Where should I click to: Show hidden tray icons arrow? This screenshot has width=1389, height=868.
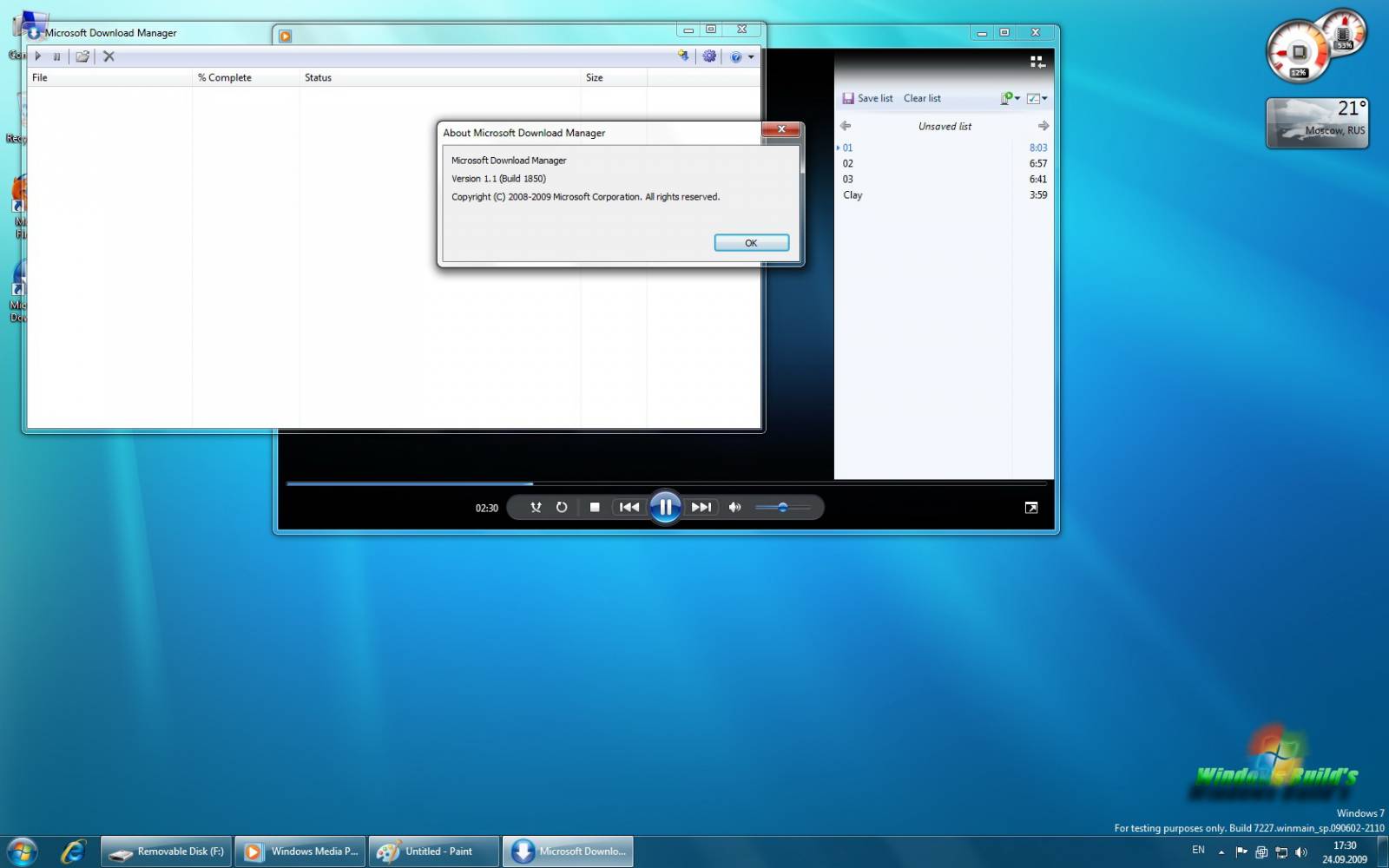1221,852
